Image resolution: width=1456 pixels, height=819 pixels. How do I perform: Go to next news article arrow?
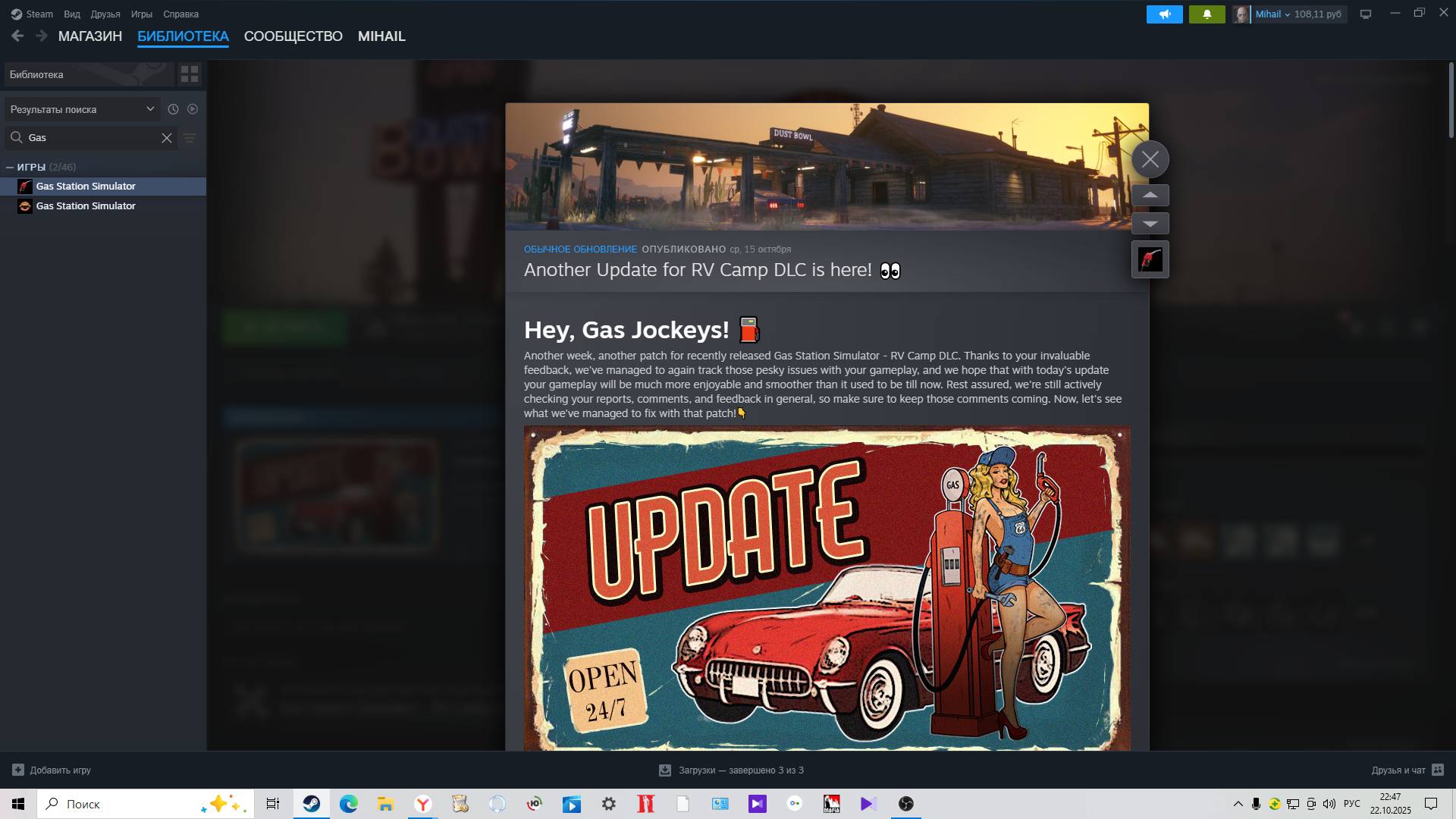1150,224
